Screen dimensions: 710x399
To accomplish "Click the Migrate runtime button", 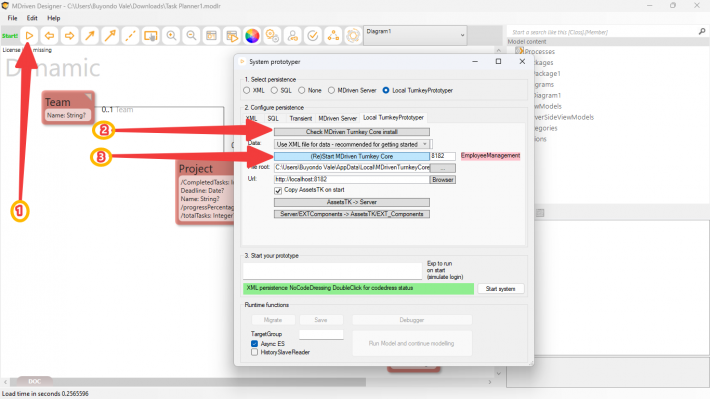I will pyautogui.click(x=273, y=320).
